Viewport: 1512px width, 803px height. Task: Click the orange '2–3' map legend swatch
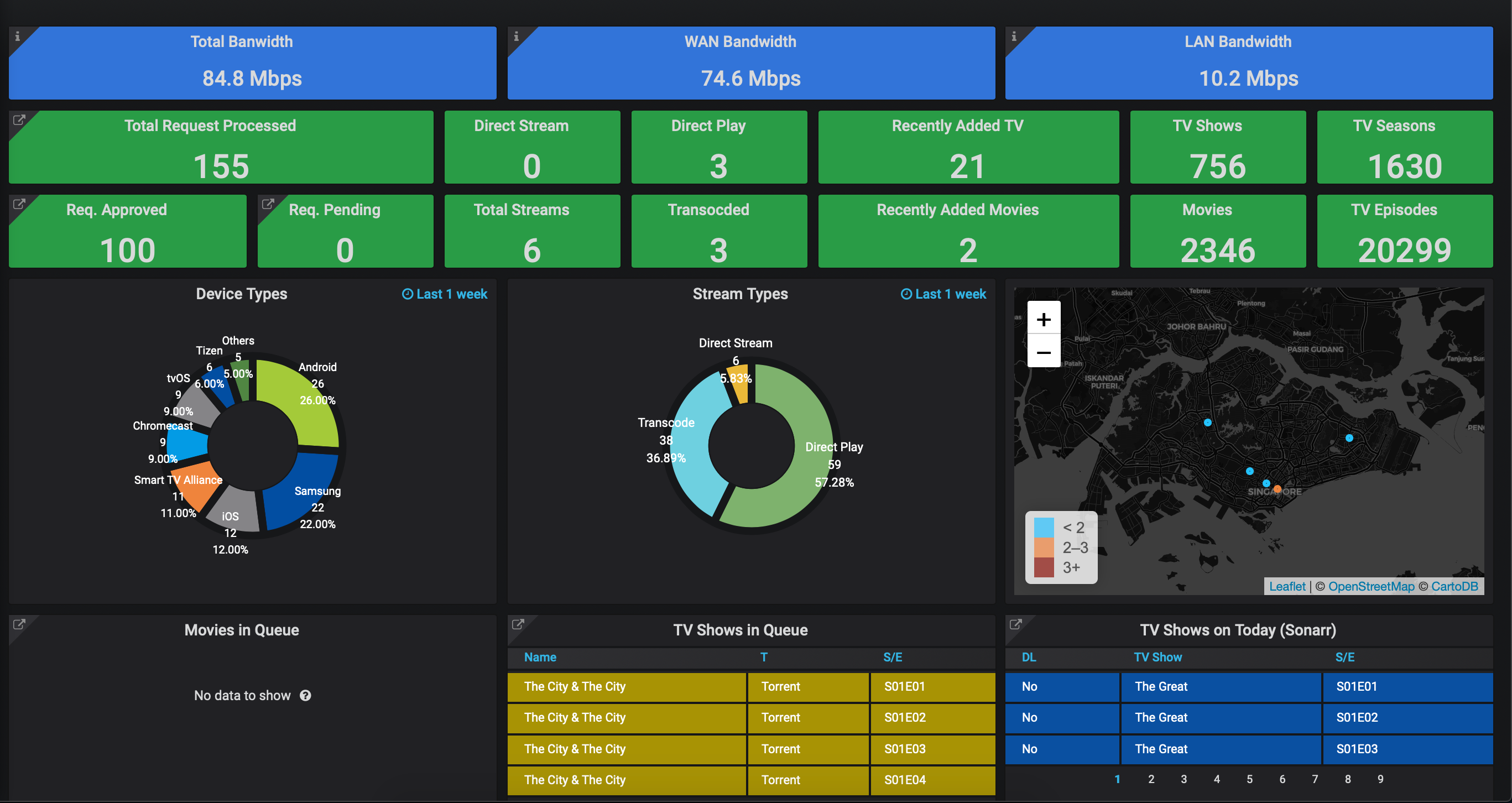(1044, 547)
